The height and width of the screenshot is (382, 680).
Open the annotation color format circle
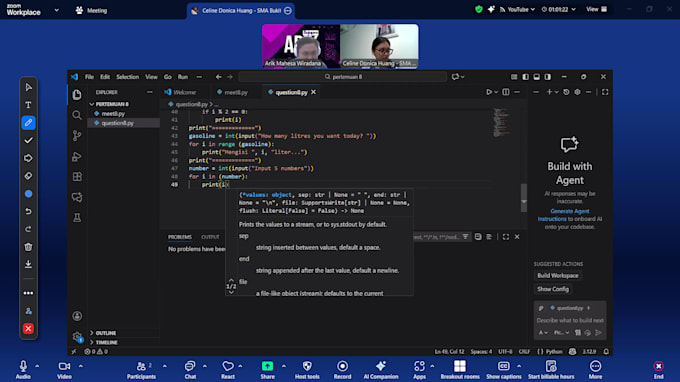coord(28,194)
